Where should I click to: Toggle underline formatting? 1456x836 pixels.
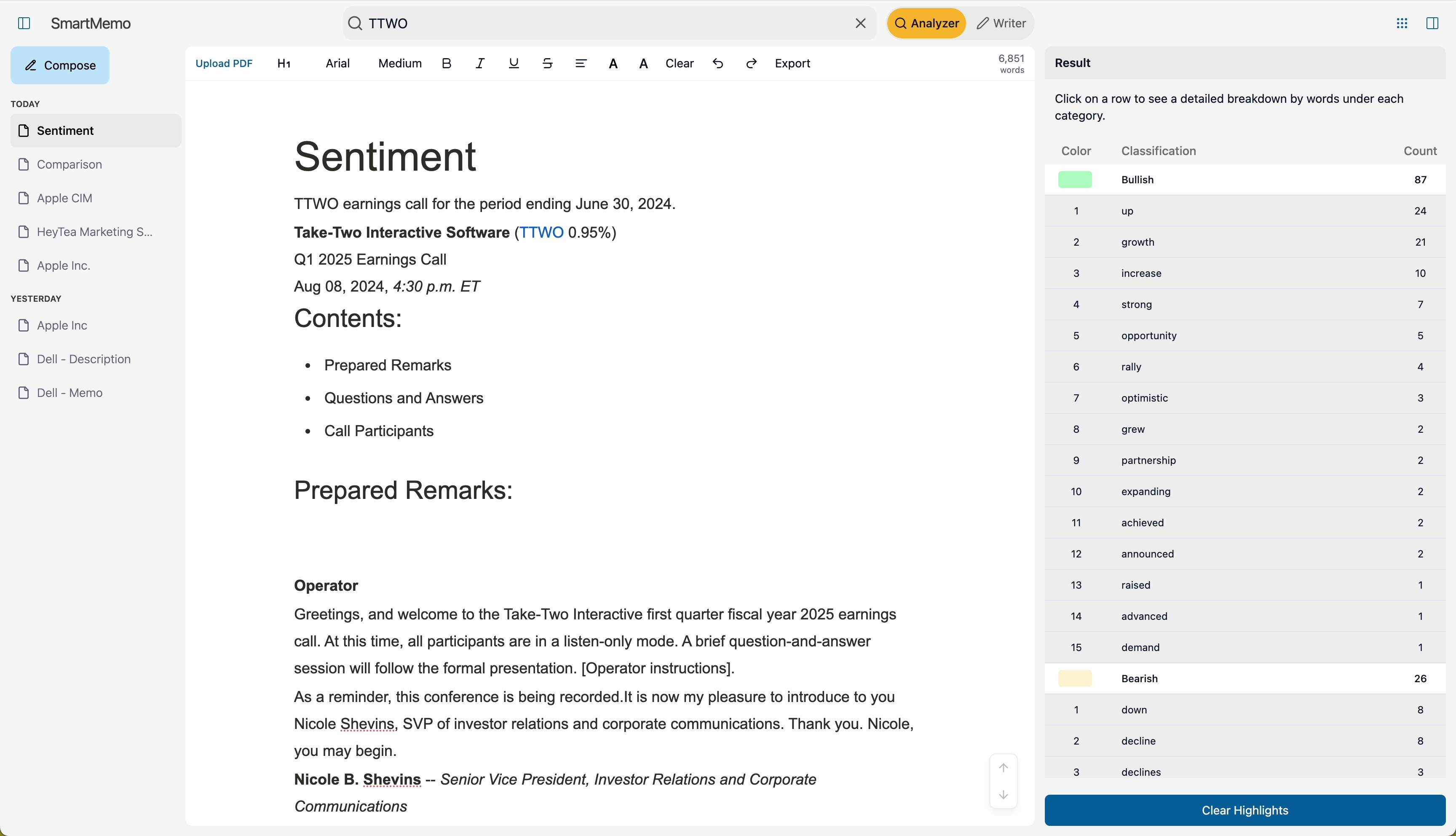pyautogui.click(x=514, y=63)
